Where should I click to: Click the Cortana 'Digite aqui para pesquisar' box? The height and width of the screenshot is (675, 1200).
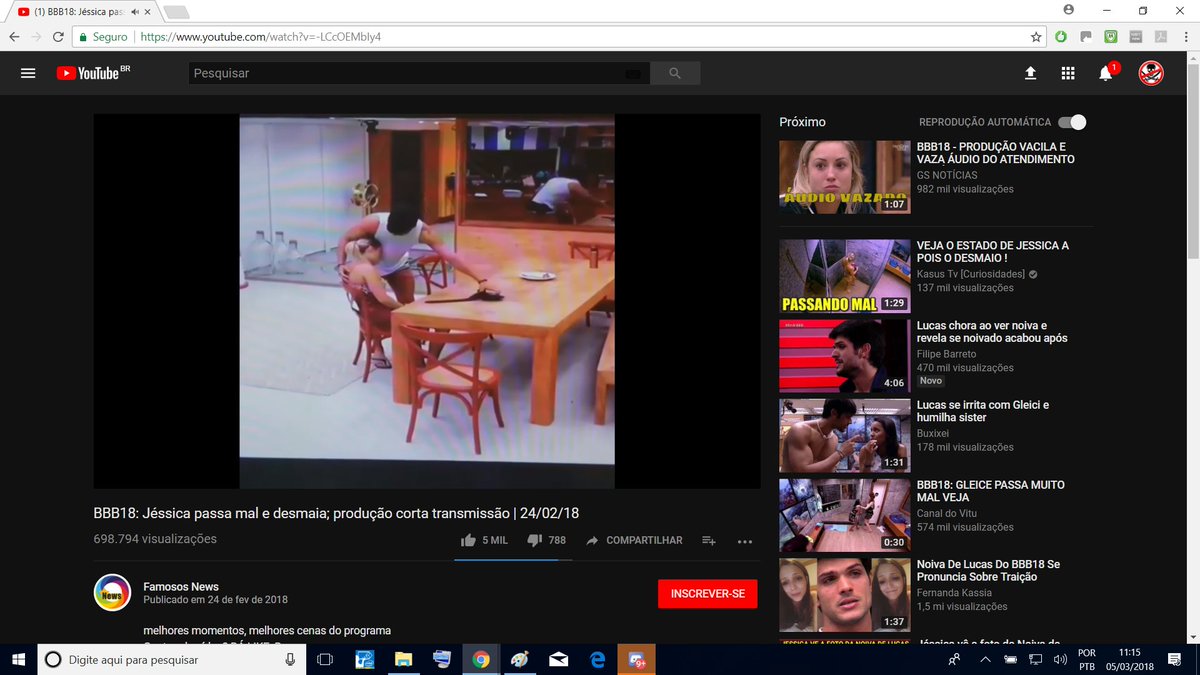(170, 659)
